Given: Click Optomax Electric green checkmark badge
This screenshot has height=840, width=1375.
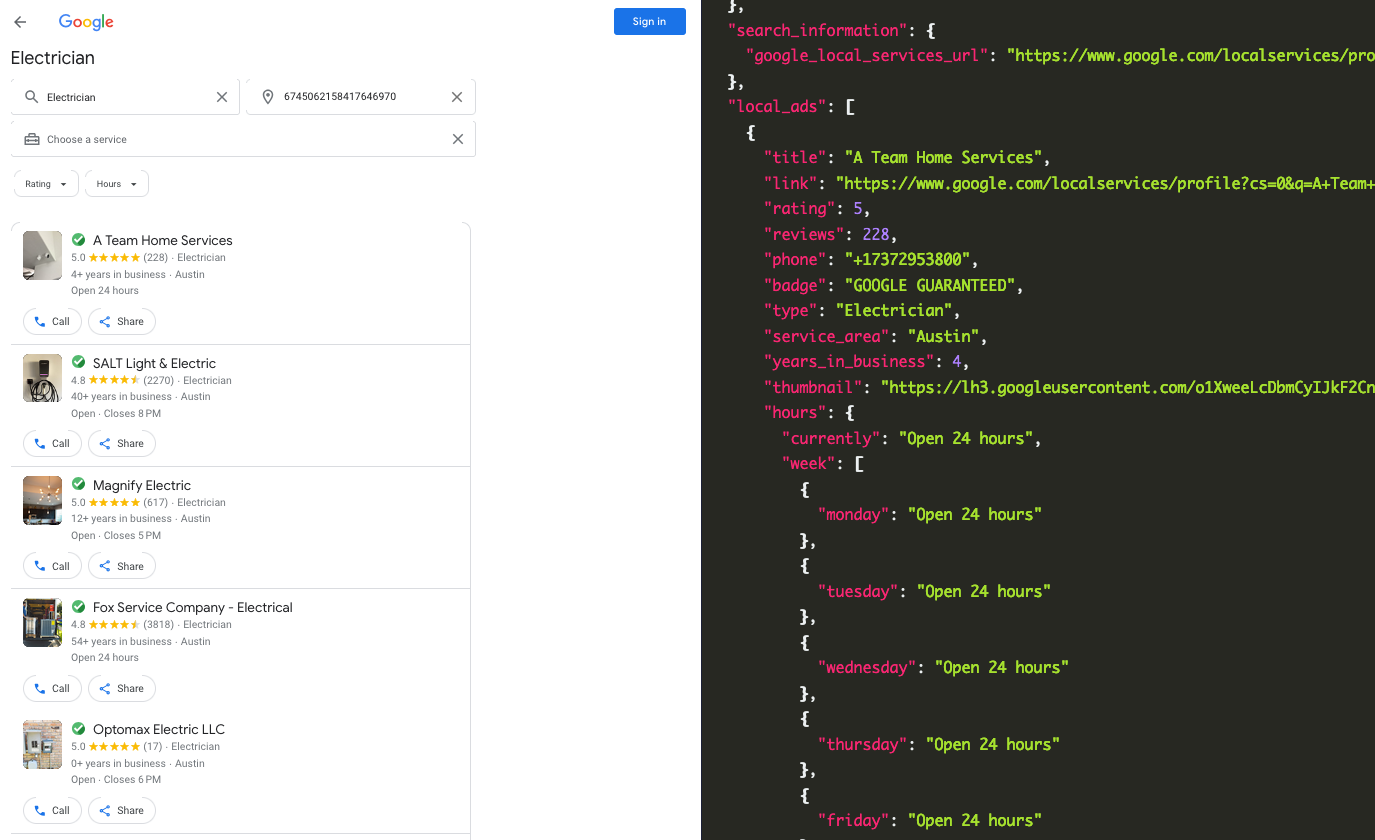Looking at the screenshot, I should pyautogui.click(x=78, y=728).
